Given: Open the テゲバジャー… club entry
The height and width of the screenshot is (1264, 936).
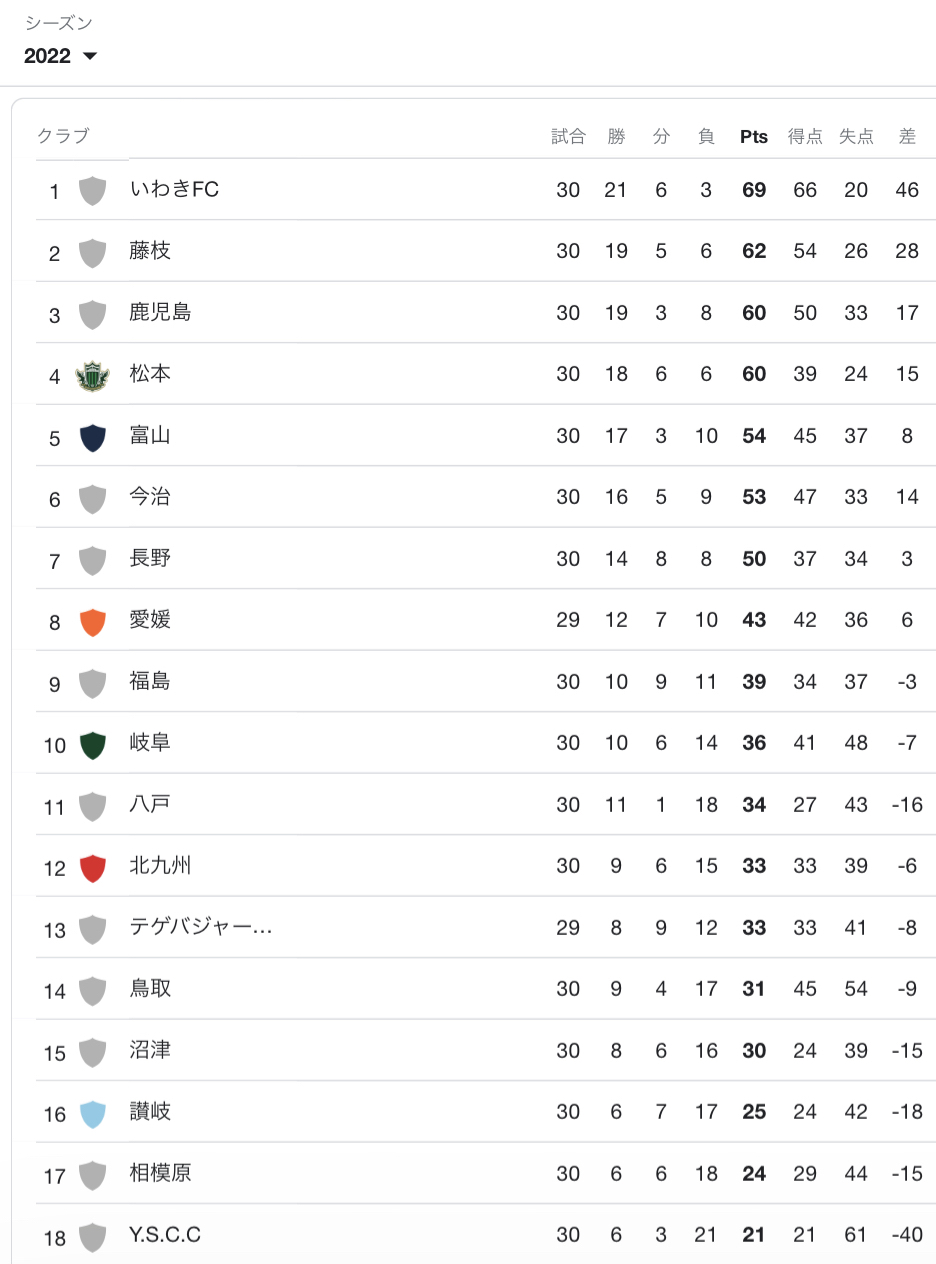Looking at the screenshot, I should pyautogui.click(x=201, y=927).
